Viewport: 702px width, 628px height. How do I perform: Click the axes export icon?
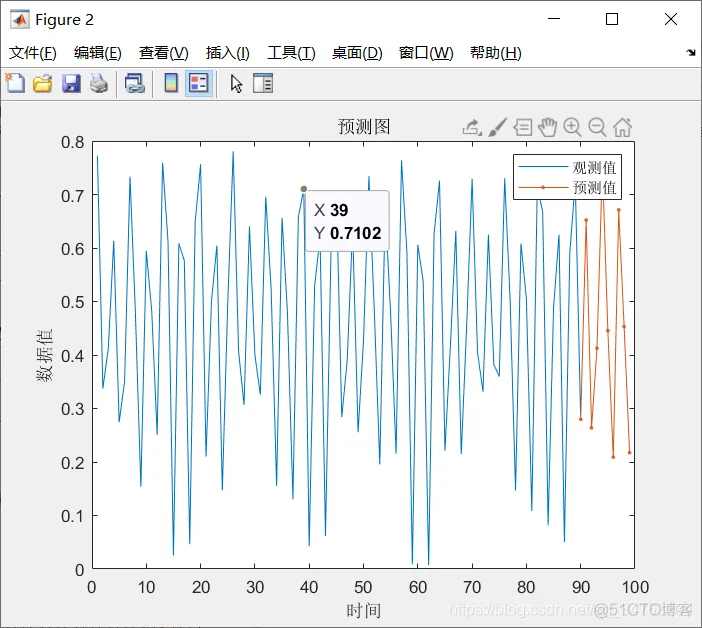(x=472, y=128)
